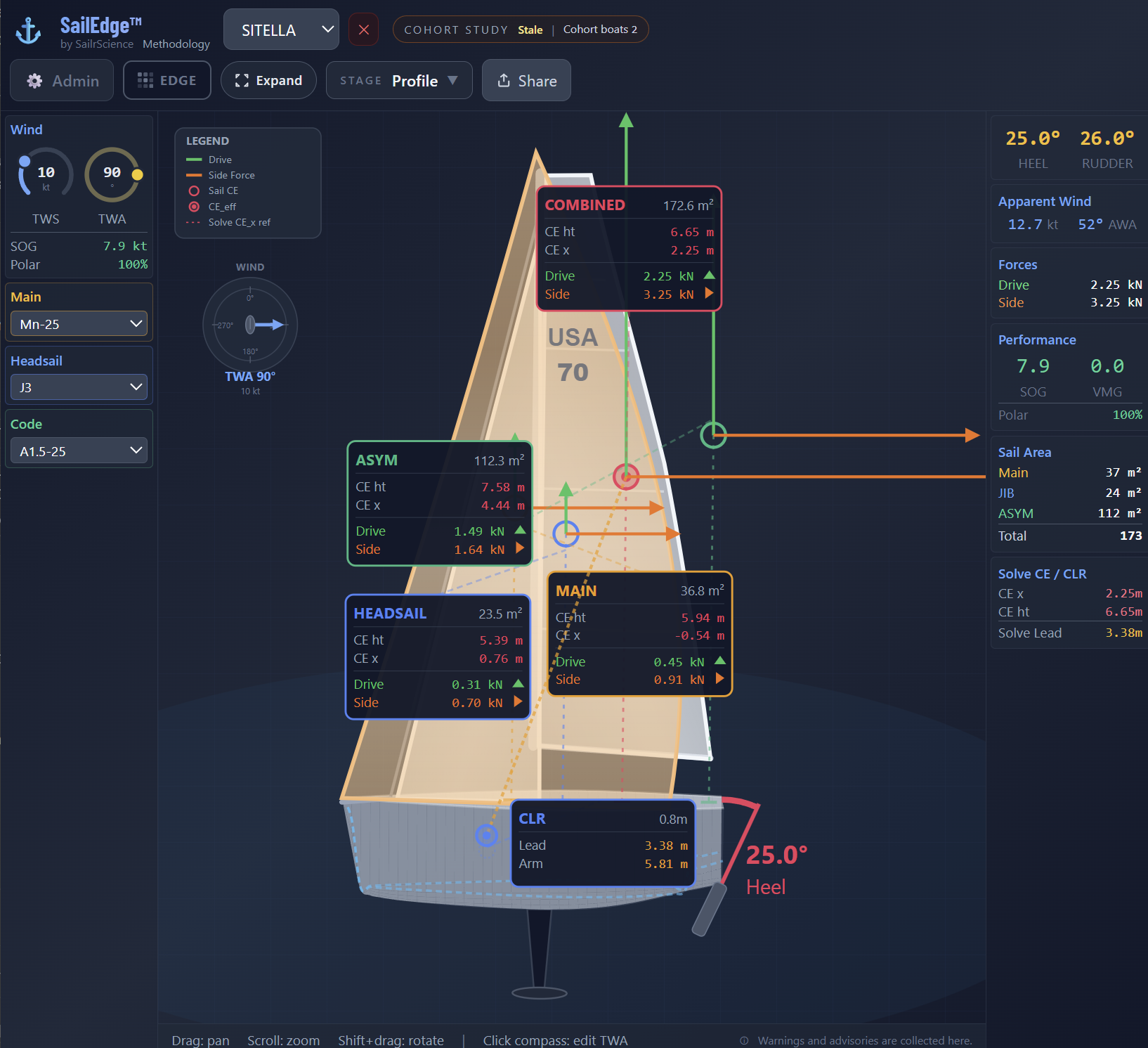Click the COMBINED data card title

(585, 205)
